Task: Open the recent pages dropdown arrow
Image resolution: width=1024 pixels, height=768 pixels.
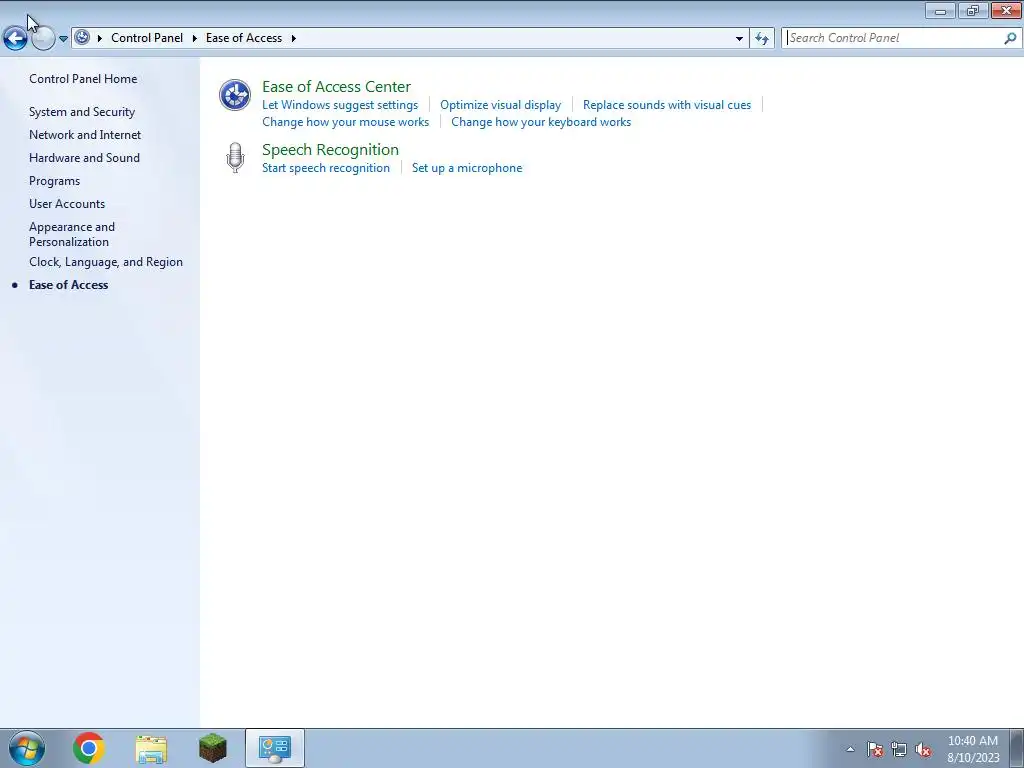Action: (x=63, y=39)
